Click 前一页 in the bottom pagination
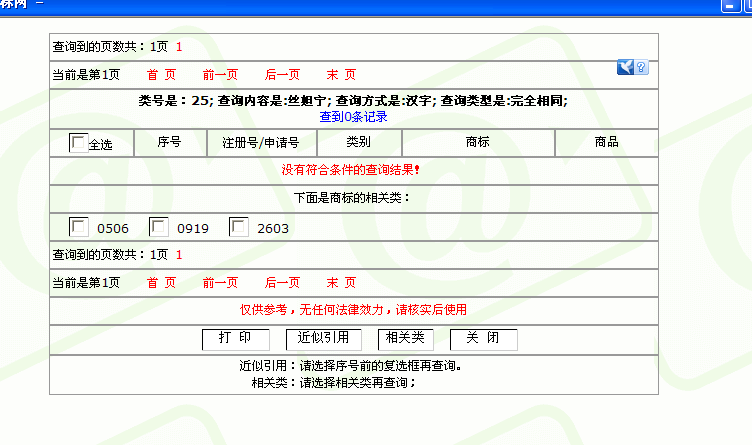 pyautogui.click(x=220, y=283)
